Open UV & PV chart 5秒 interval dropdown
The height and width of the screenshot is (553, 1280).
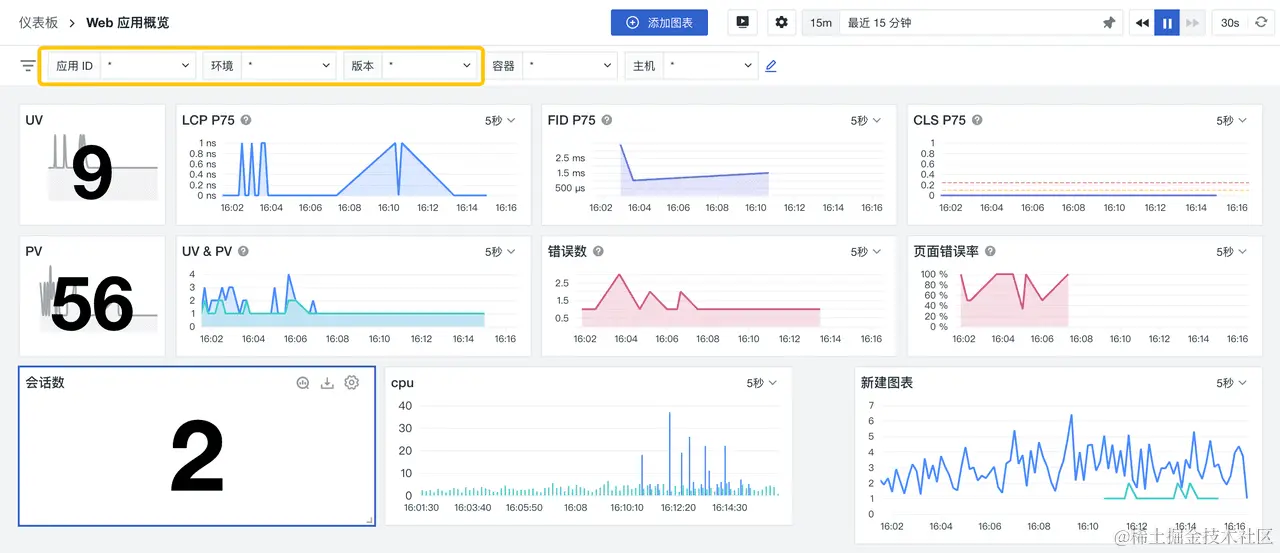[500, 253]
